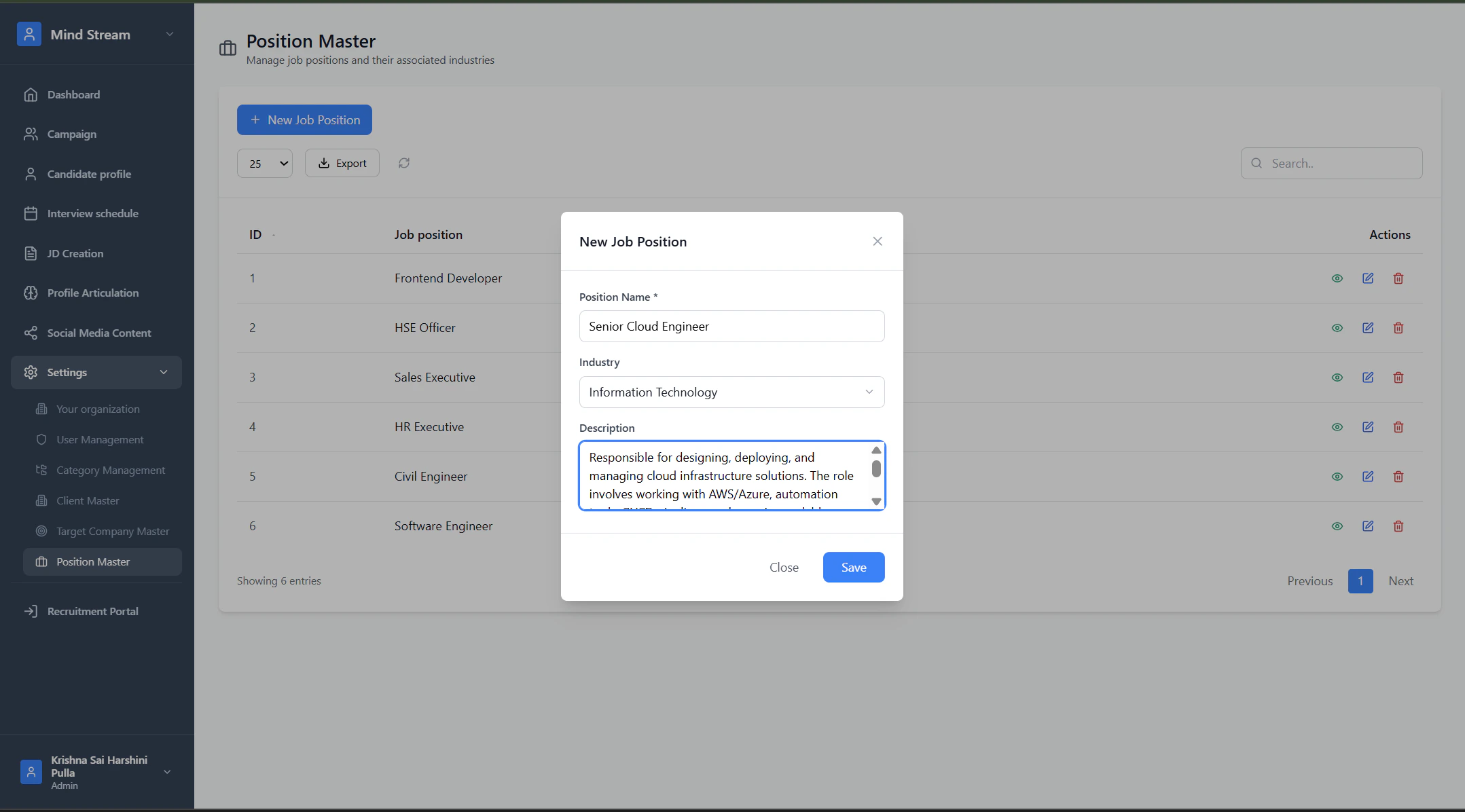Open the Industry dropdown in the dialog
1465x812 pixels.
coord(731,392)
